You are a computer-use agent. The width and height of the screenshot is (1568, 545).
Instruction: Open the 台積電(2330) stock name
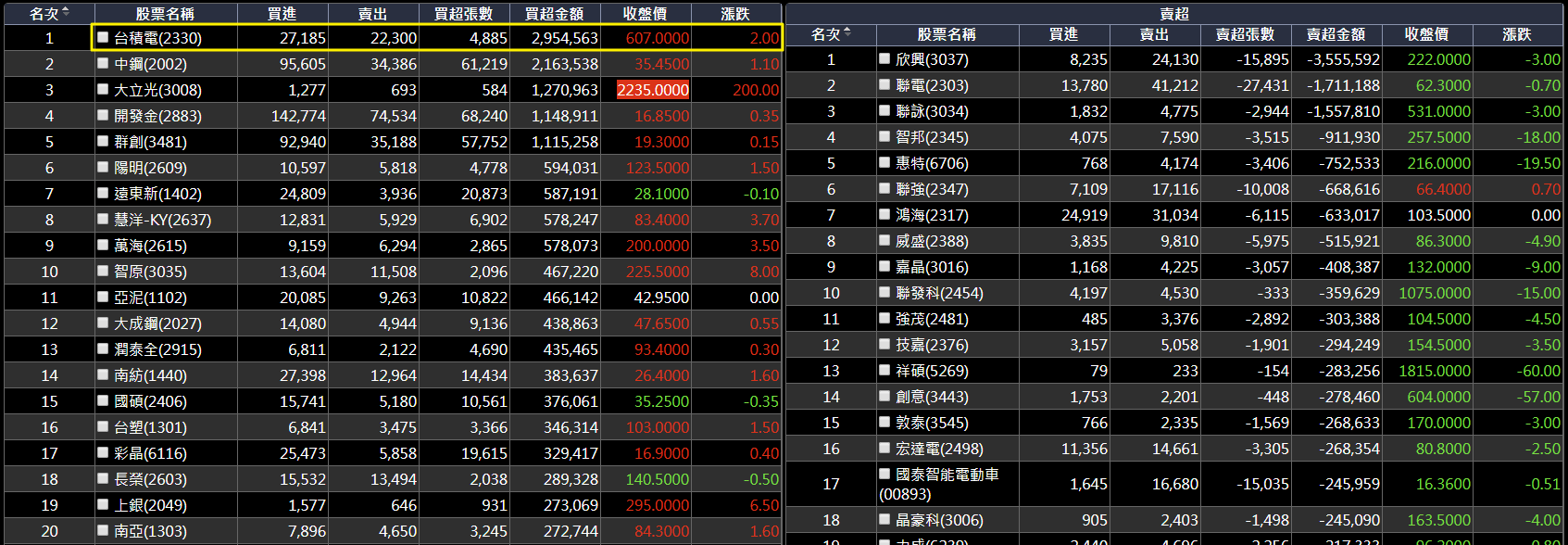click(157, 38)
